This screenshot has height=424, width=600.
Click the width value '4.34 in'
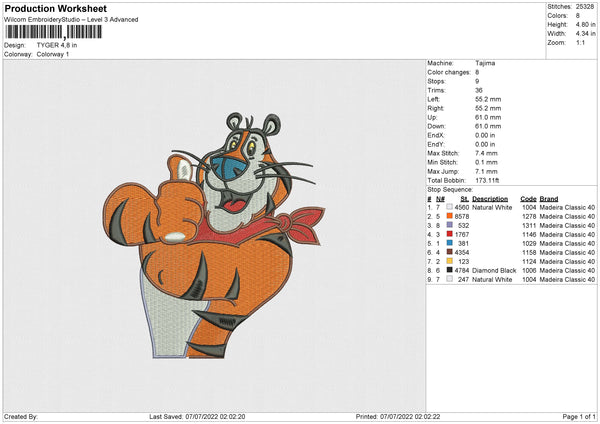585,34
